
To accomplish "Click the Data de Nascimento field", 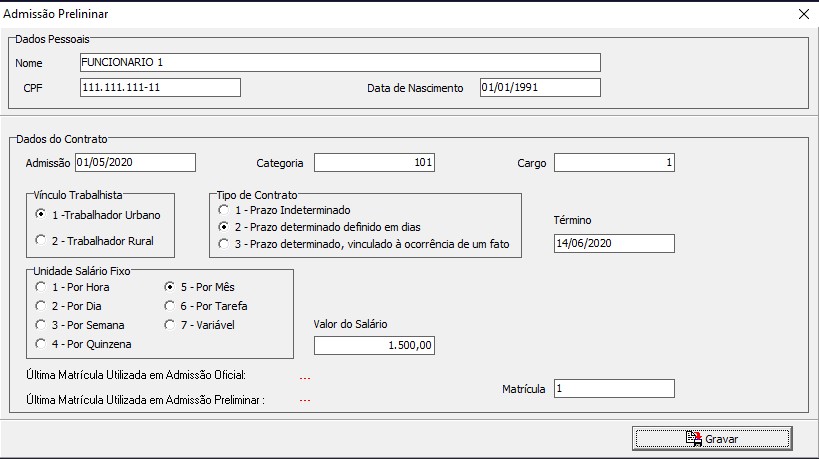I will [x=540, y=87].
